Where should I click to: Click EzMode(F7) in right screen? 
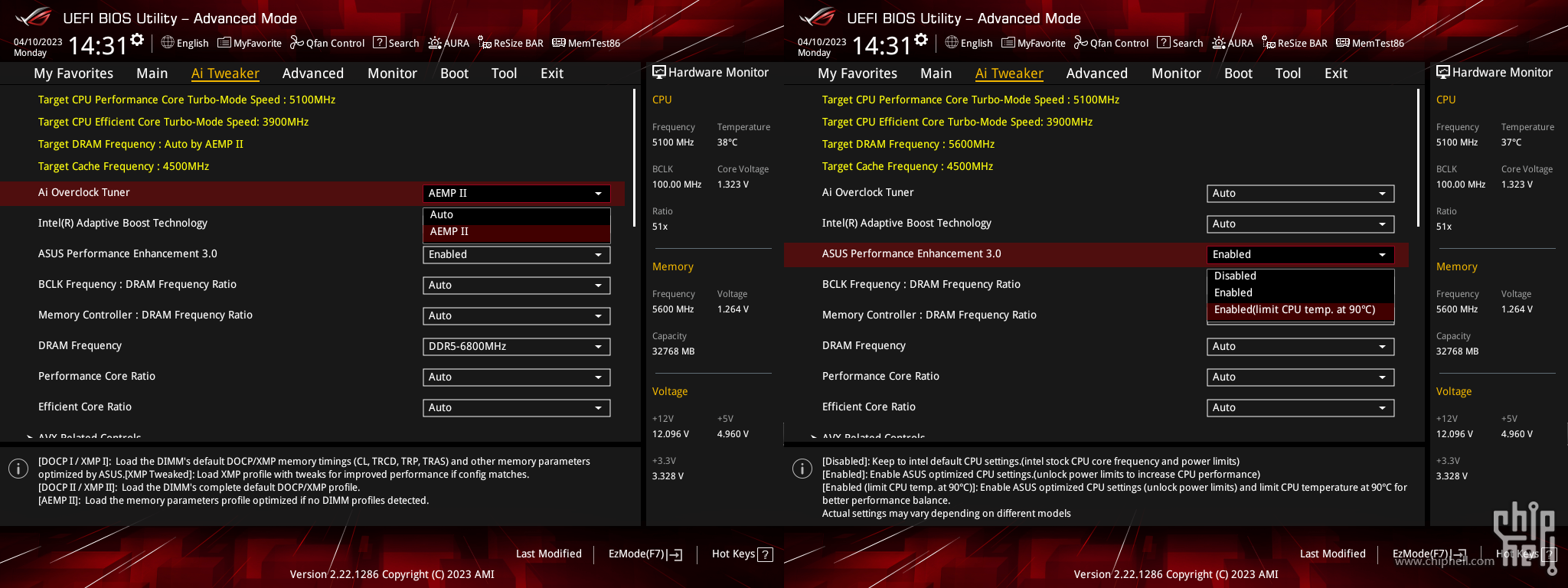[x=1429, y=554]
